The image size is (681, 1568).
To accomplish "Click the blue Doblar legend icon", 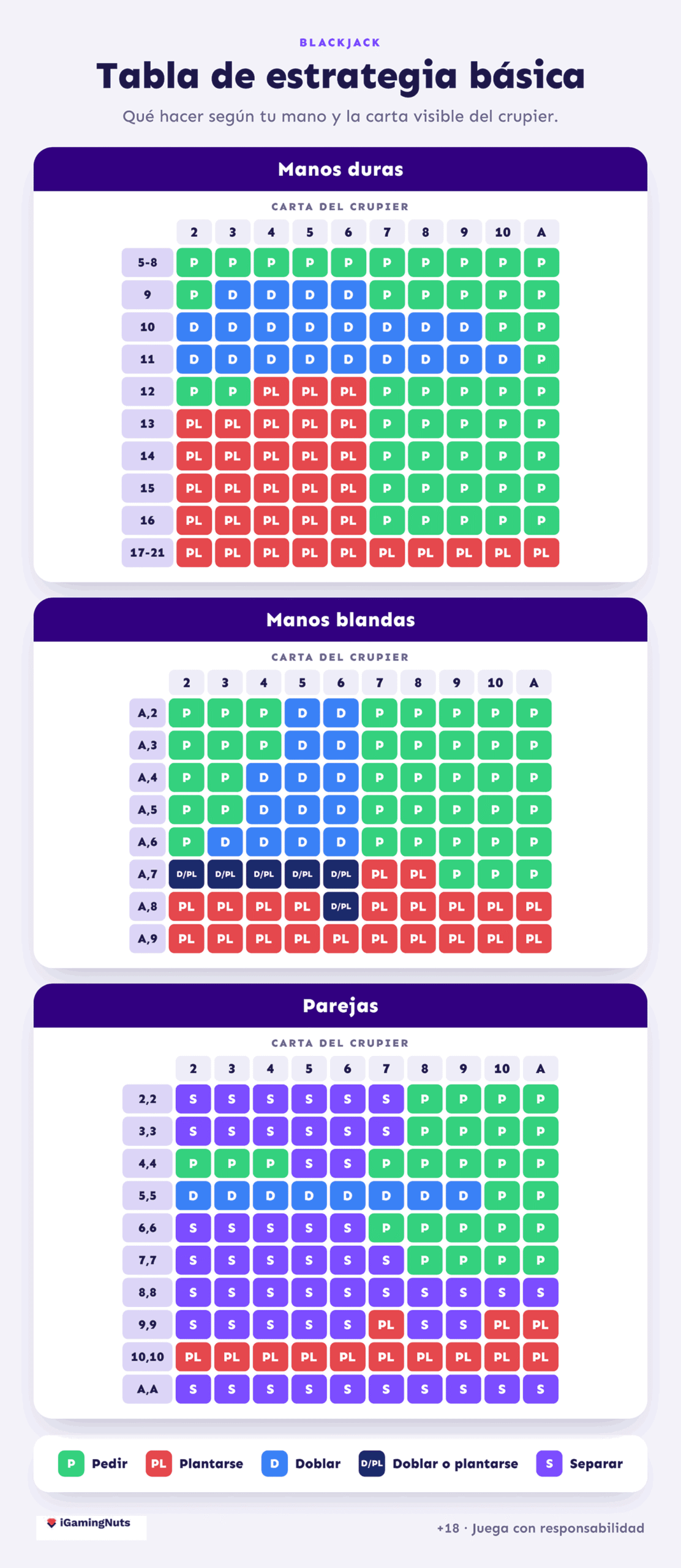I will point(274,1463).
